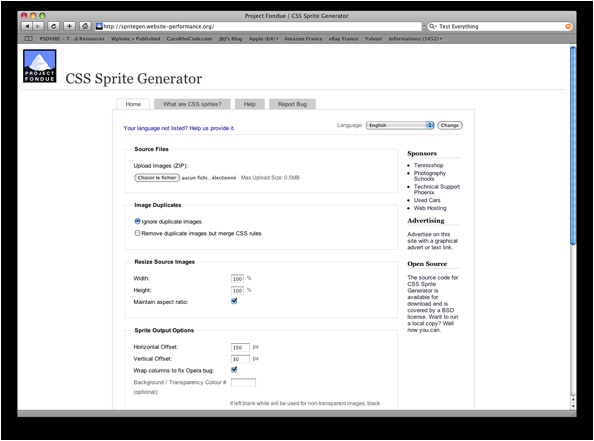Reload the page with the refresh icon
The image size is (594, 441).
click(x=53, y=26)
